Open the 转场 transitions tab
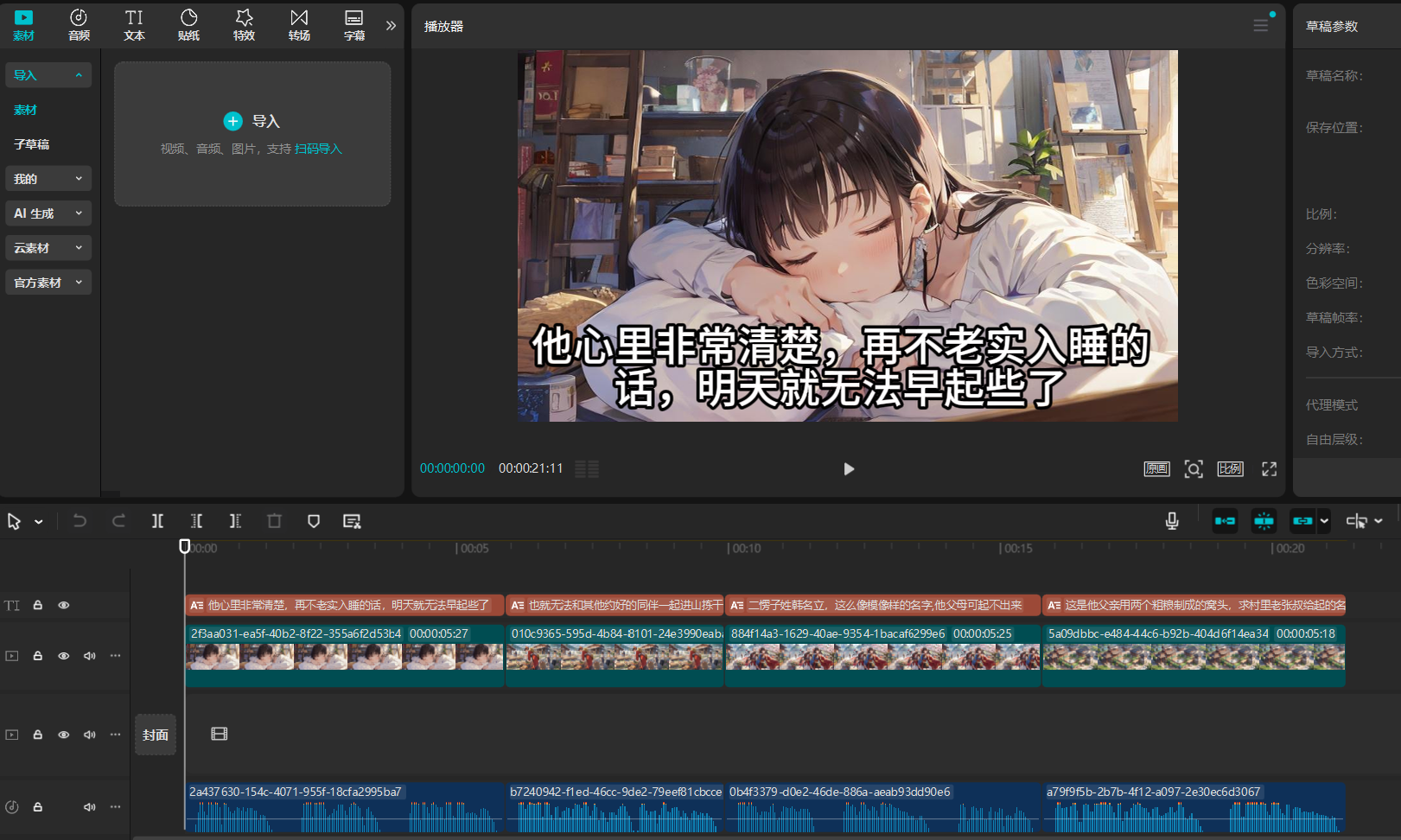This screenshot has width=1401, height=840. click(x=299, y=25)
